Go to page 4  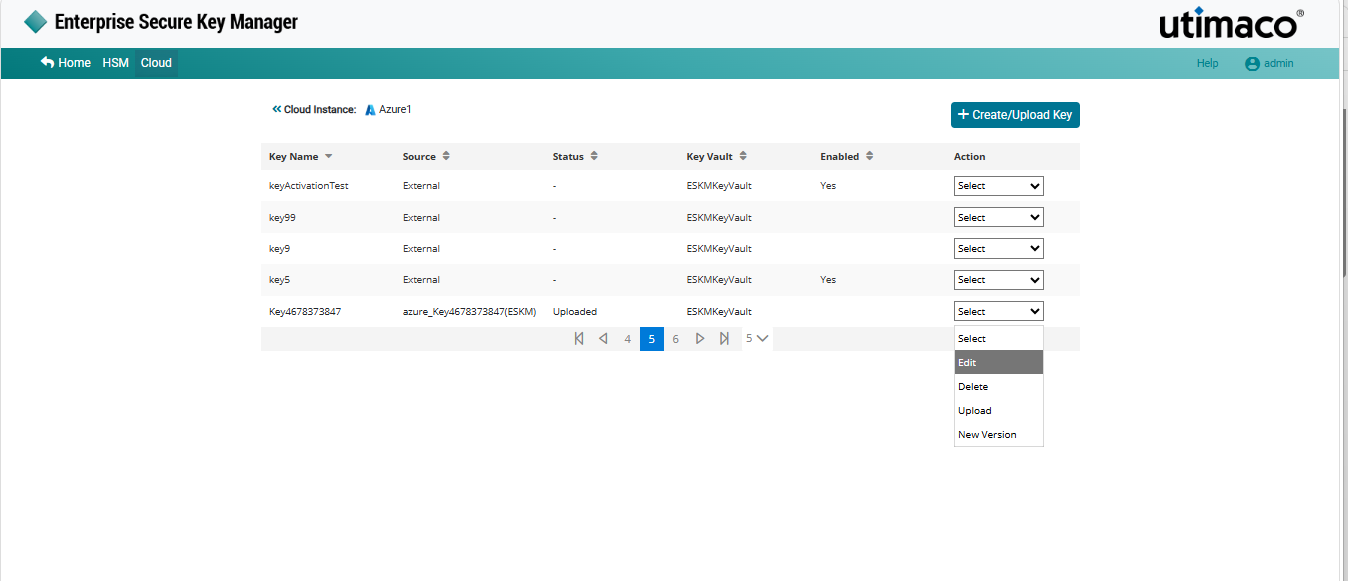click(627, 339)
